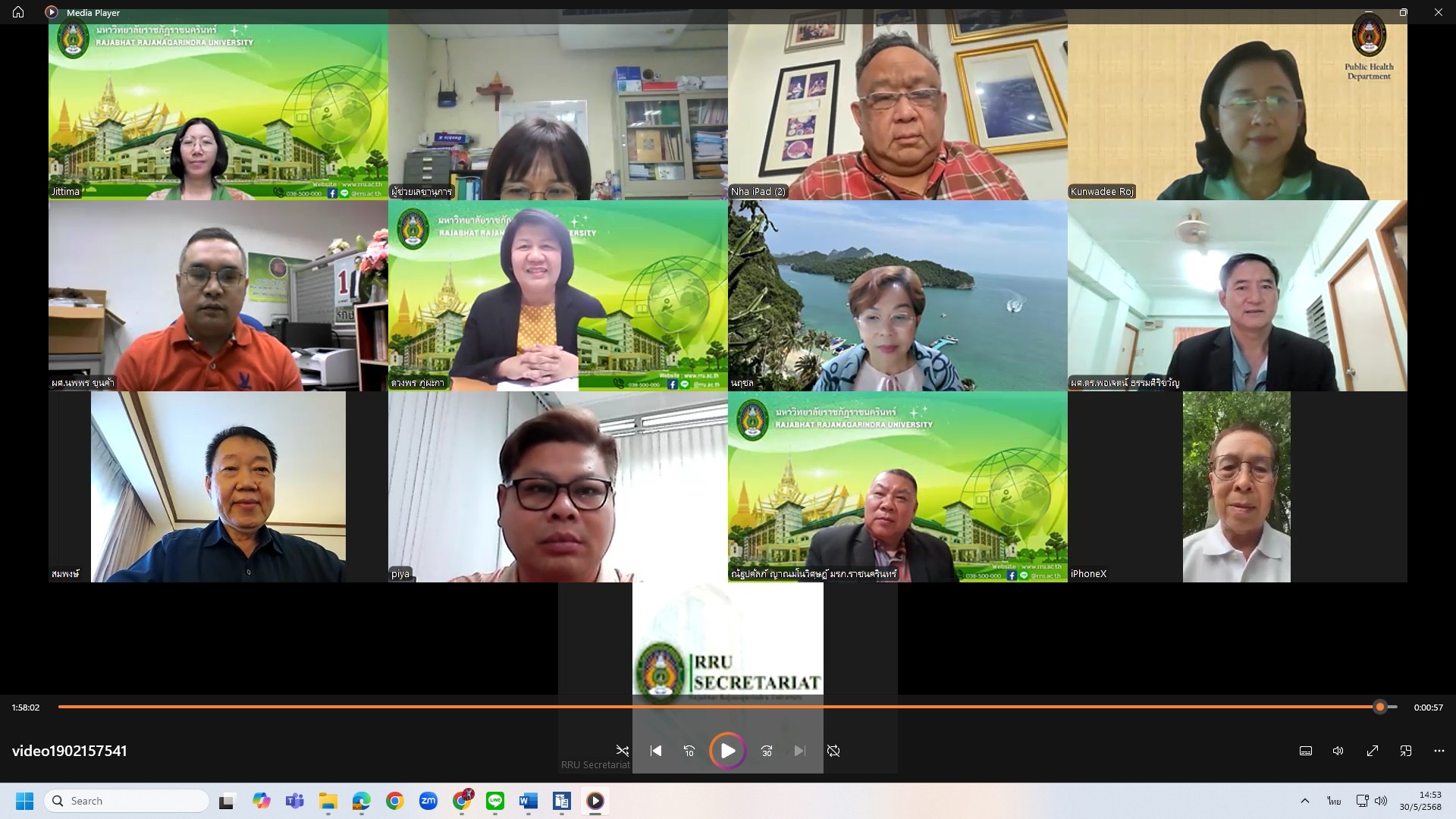Screen dimensions: 1456x819
Task: Click the Media Player home icon
Action: click(18, 12)
